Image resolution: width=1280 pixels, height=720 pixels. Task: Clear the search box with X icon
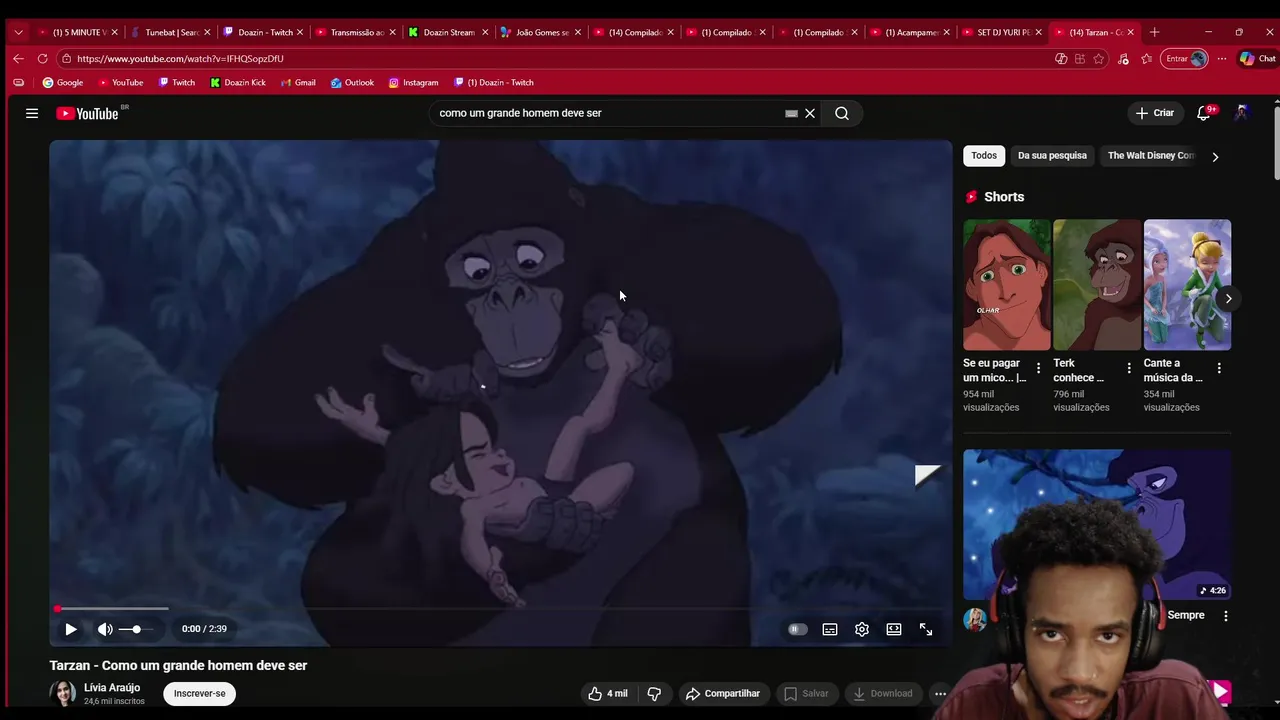(810, 113)
